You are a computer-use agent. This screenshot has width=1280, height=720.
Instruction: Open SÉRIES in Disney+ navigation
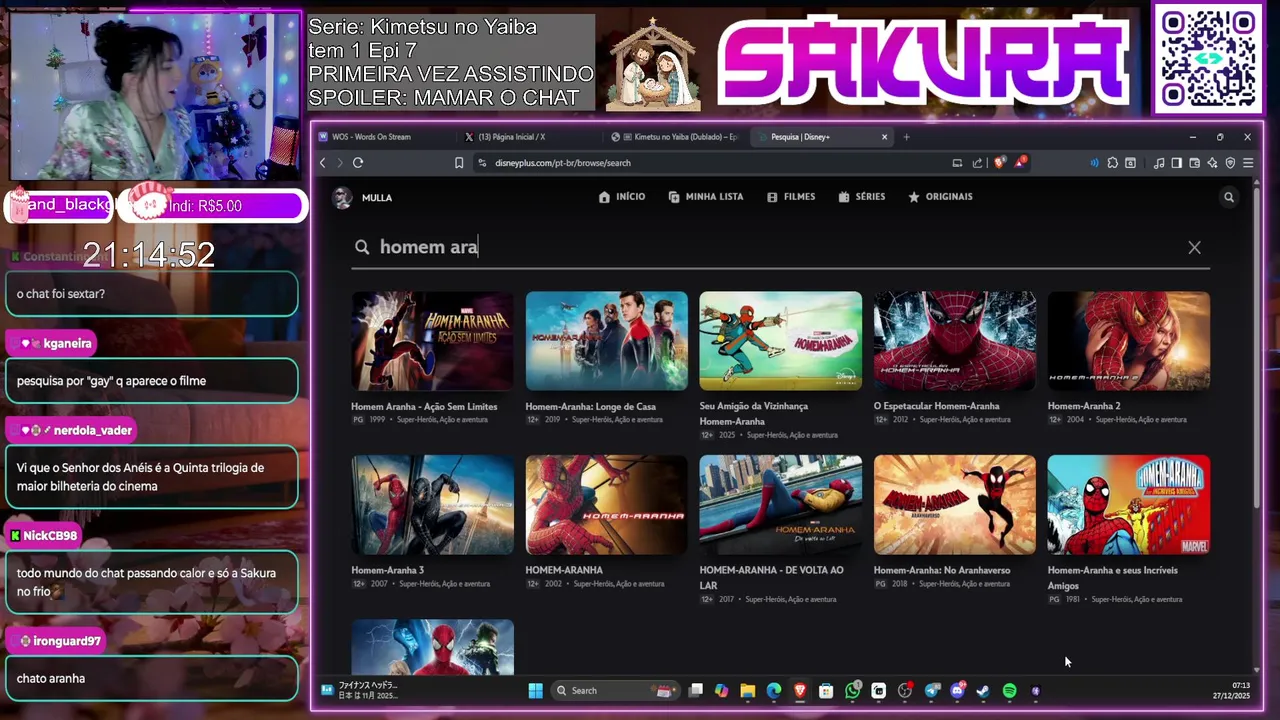(862, 197)
